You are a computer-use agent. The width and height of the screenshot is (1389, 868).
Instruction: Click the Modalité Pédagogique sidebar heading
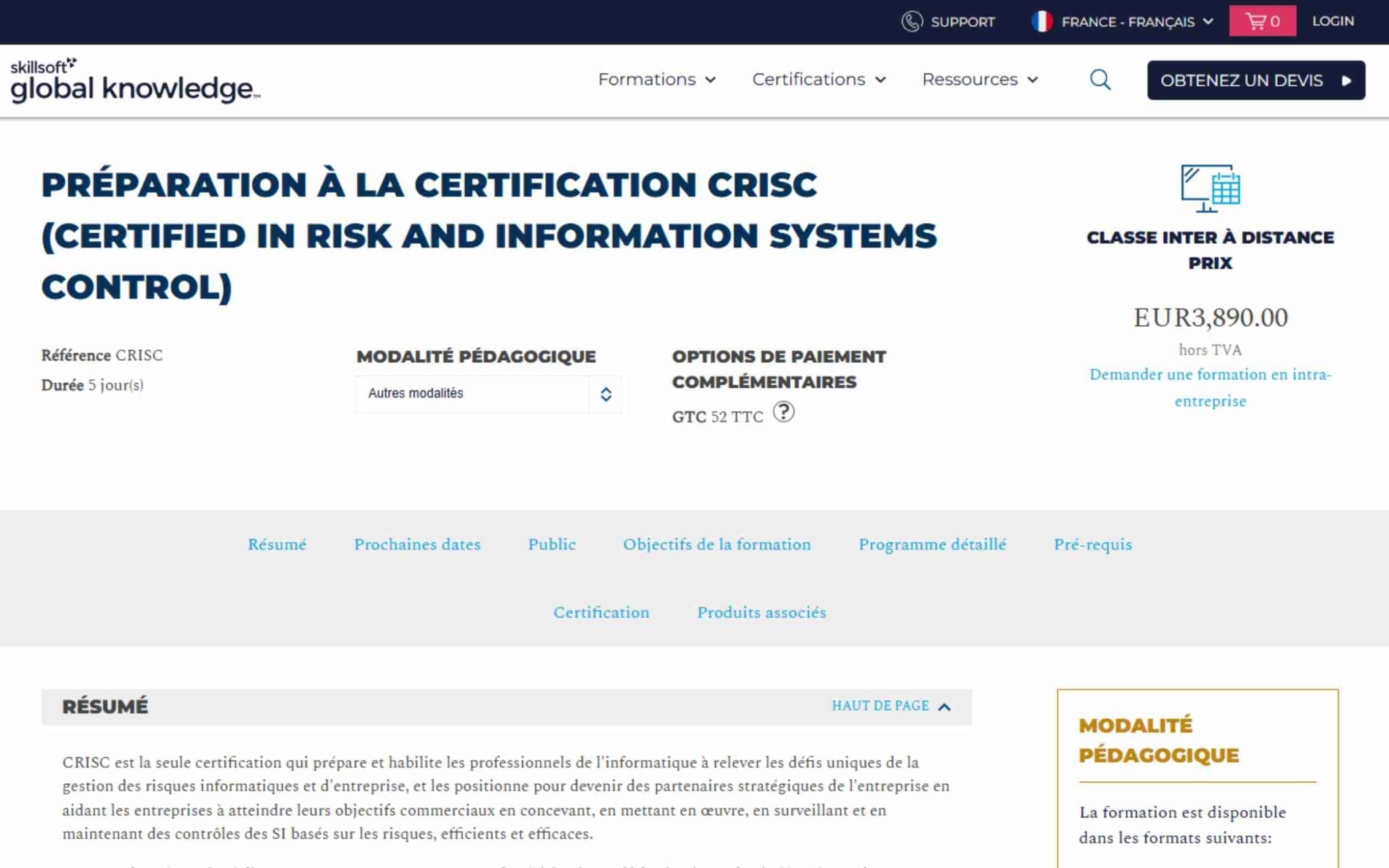pyautogui.click(x=1158, y=740)
